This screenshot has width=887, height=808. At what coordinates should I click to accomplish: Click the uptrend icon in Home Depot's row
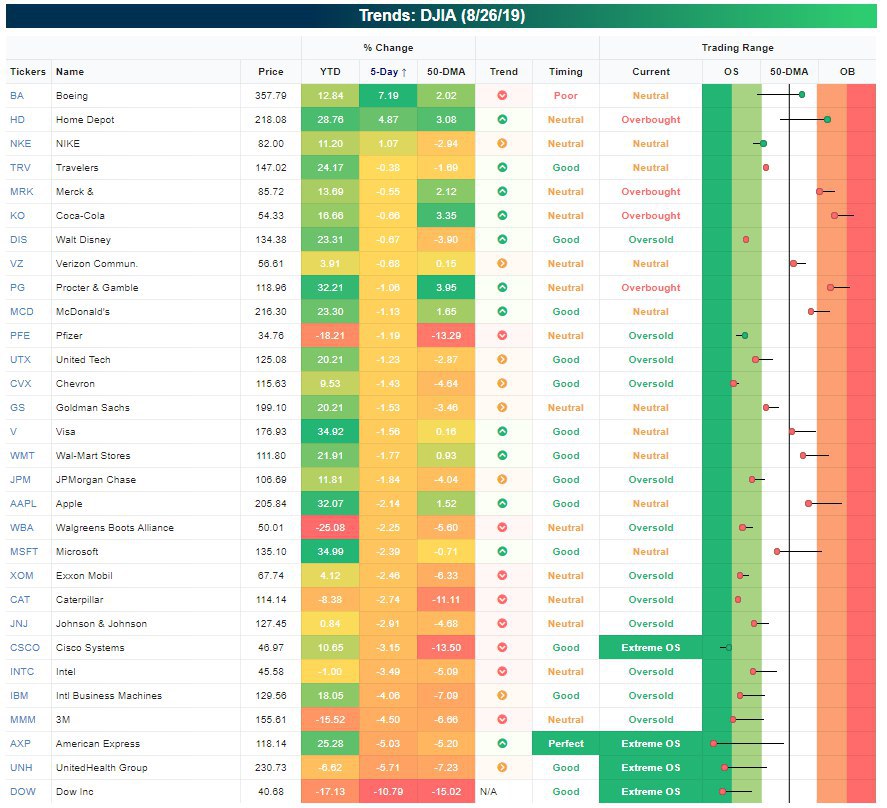click(x=502, y=119)
